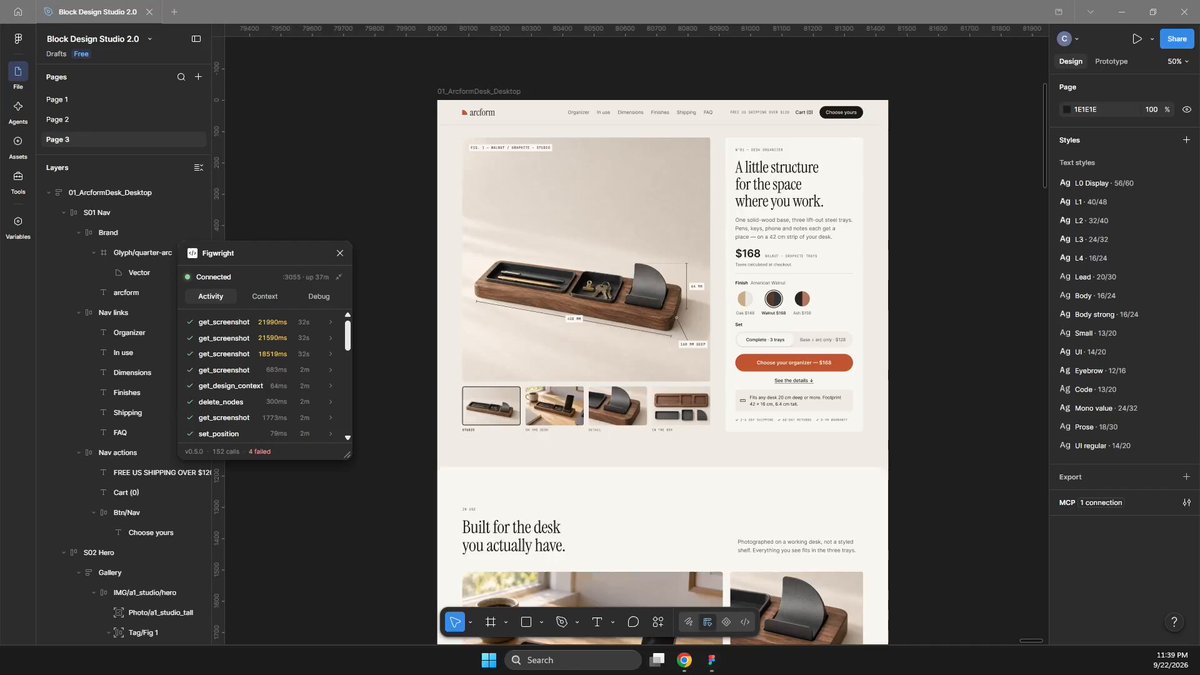Viewport: 1200px width, 675px height.
Task: Open the help question mark button
Action: point(1175,622)
